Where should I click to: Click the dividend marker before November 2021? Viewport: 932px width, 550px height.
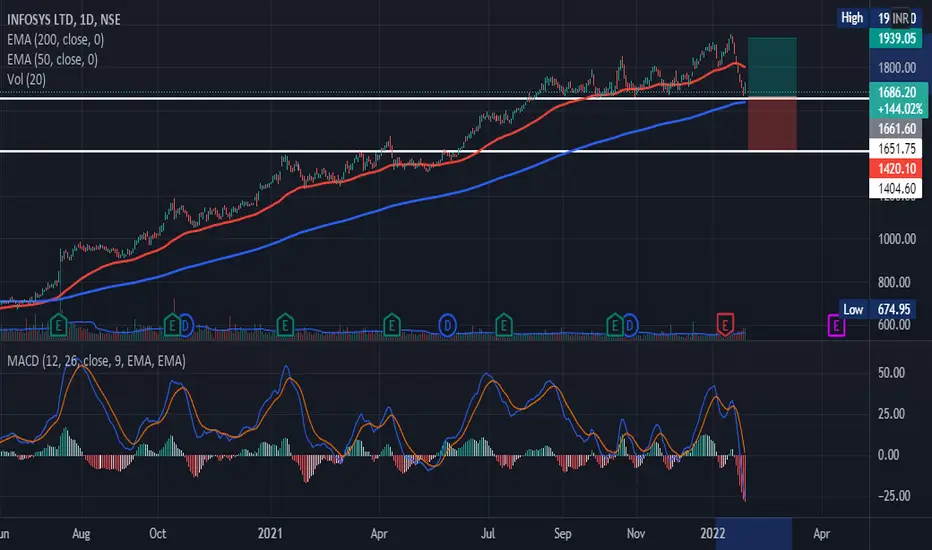[x=629, y=326]
